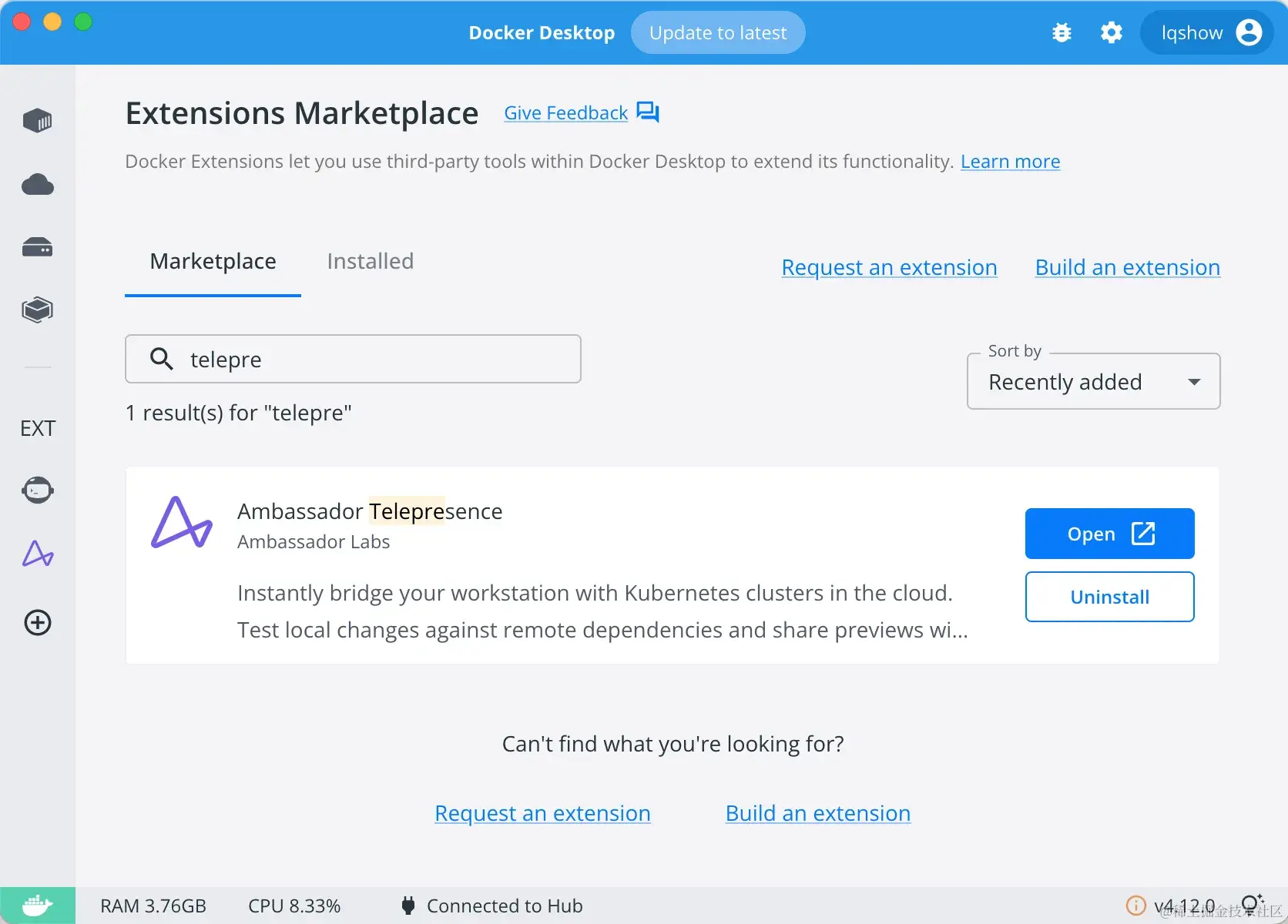The width and height of the screenshot is (1288, 924).
Task: Open the Ambassador Telepresence extension
Action: click(1109, 533)
